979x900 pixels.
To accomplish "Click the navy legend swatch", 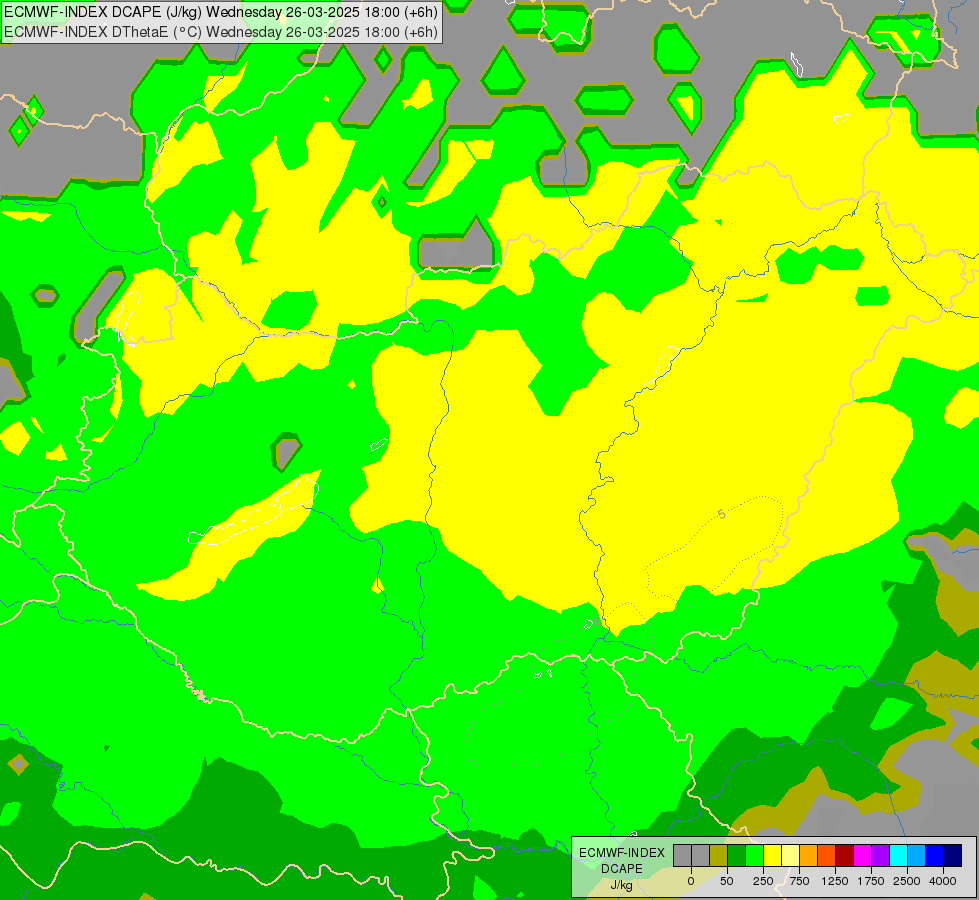I will (x=953, y=855).
